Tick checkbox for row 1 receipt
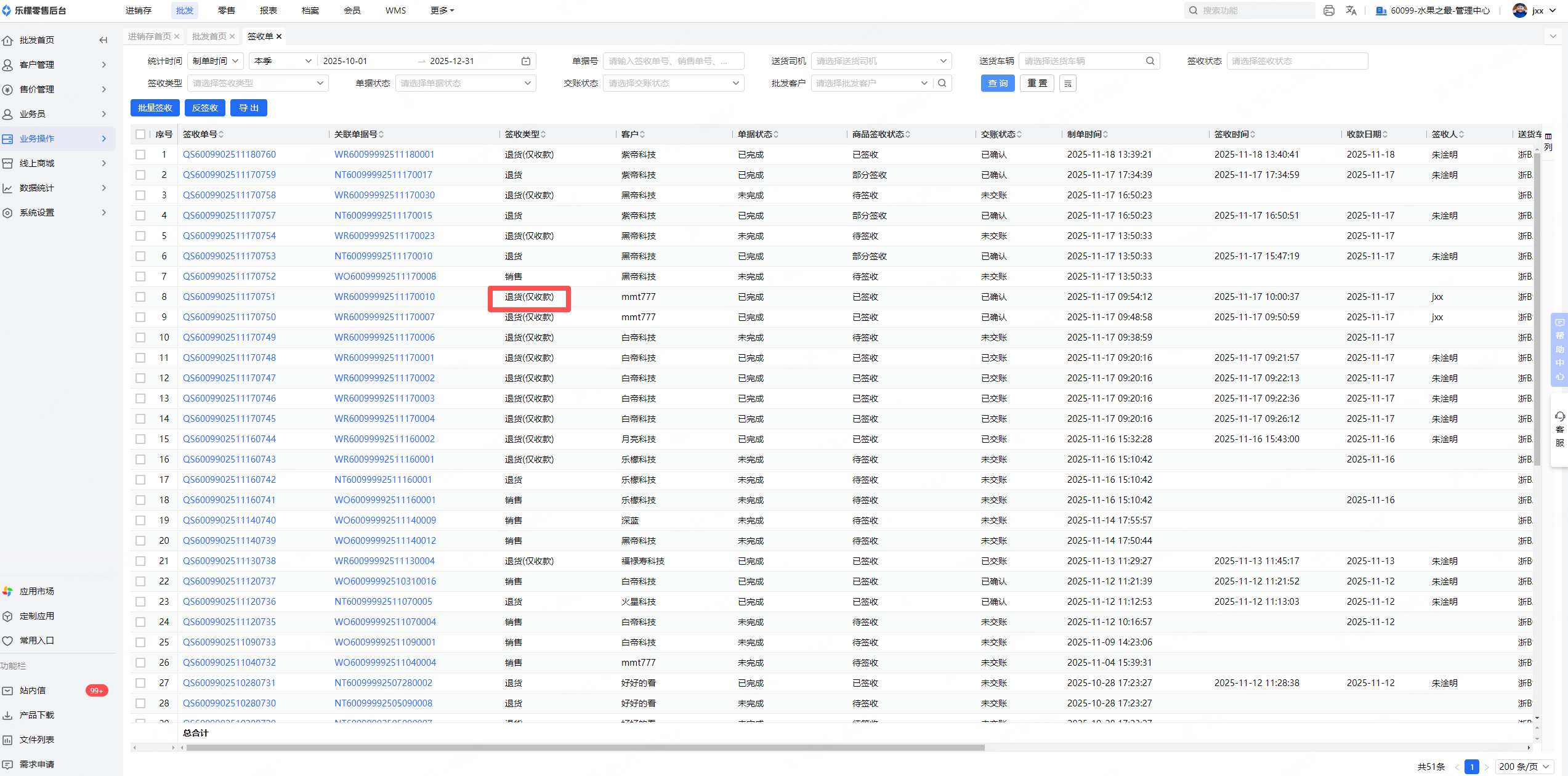 click(140, 155)
